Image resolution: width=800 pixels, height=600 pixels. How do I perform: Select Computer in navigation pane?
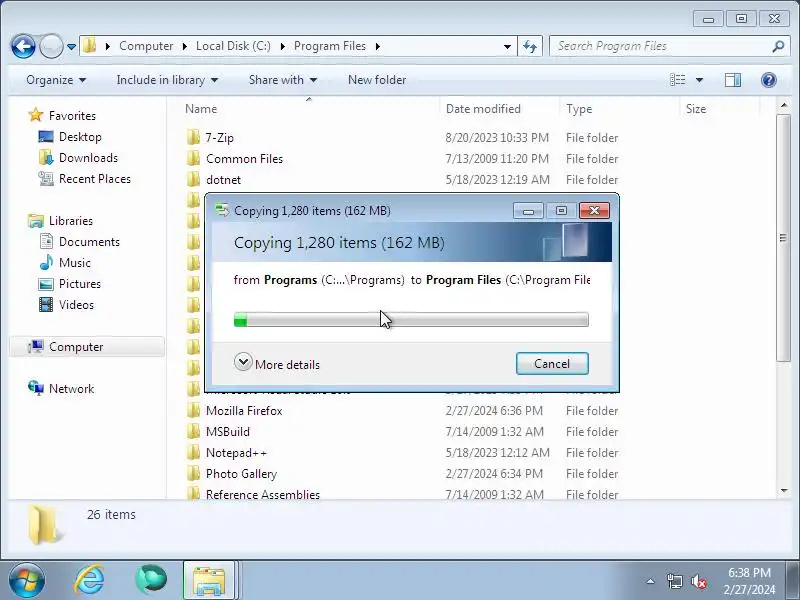[x=76, y=347]
